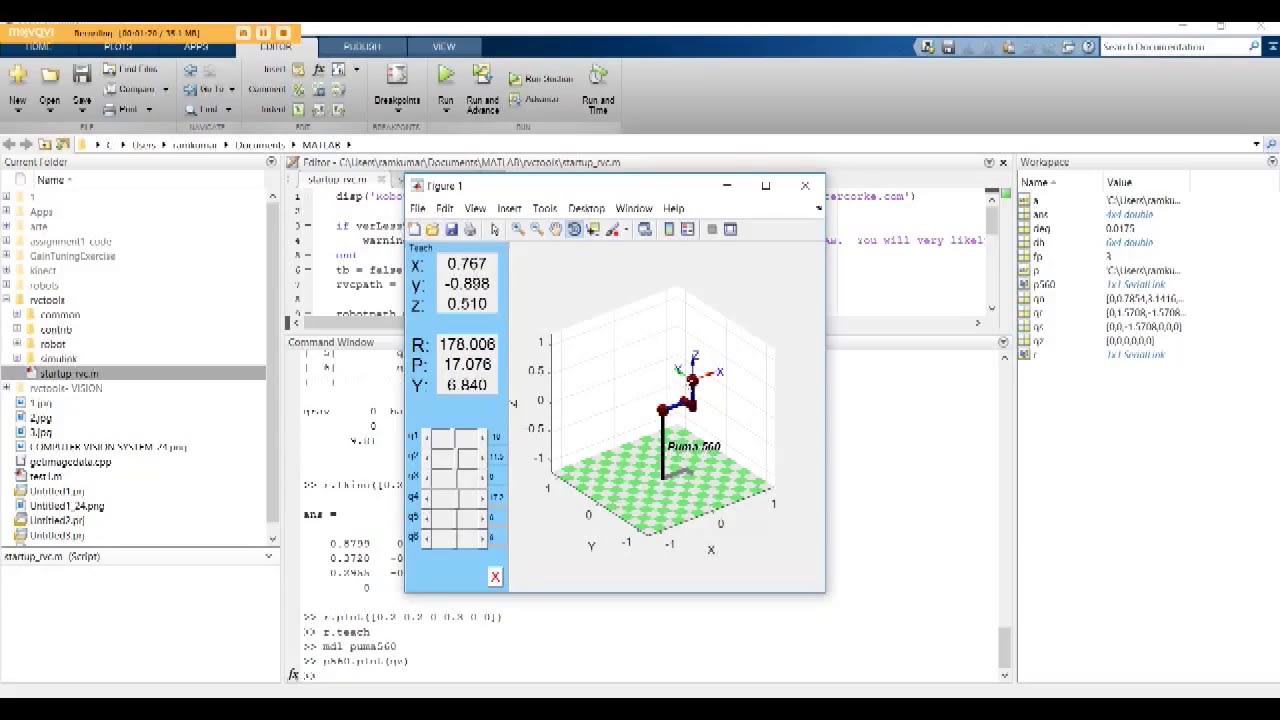The width and height of the screenshot is (1280, 720).
Task: Select the Data Cursor tool in Figure 1
Action: 593,229
